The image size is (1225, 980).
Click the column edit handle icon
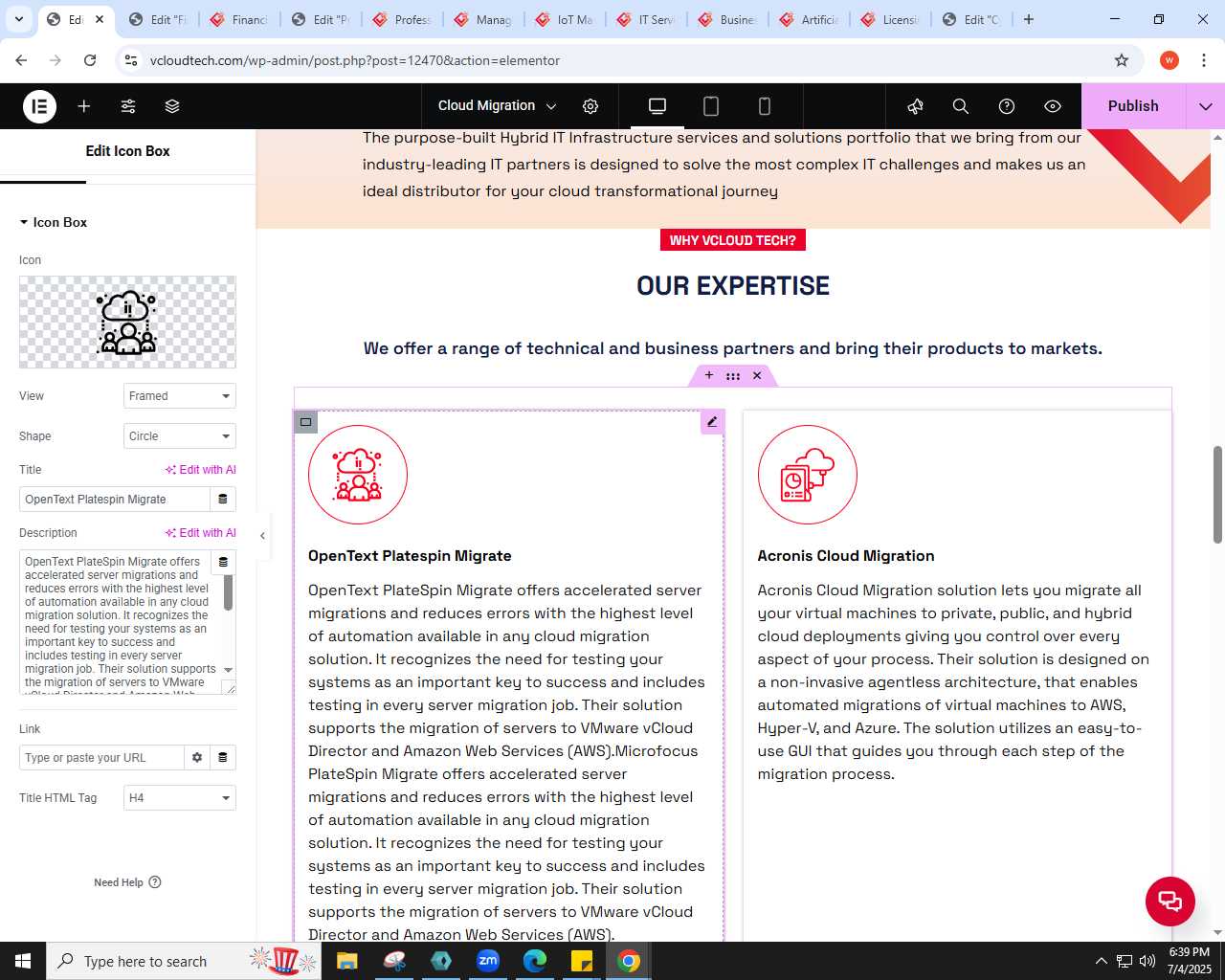[x=305, y=422]
